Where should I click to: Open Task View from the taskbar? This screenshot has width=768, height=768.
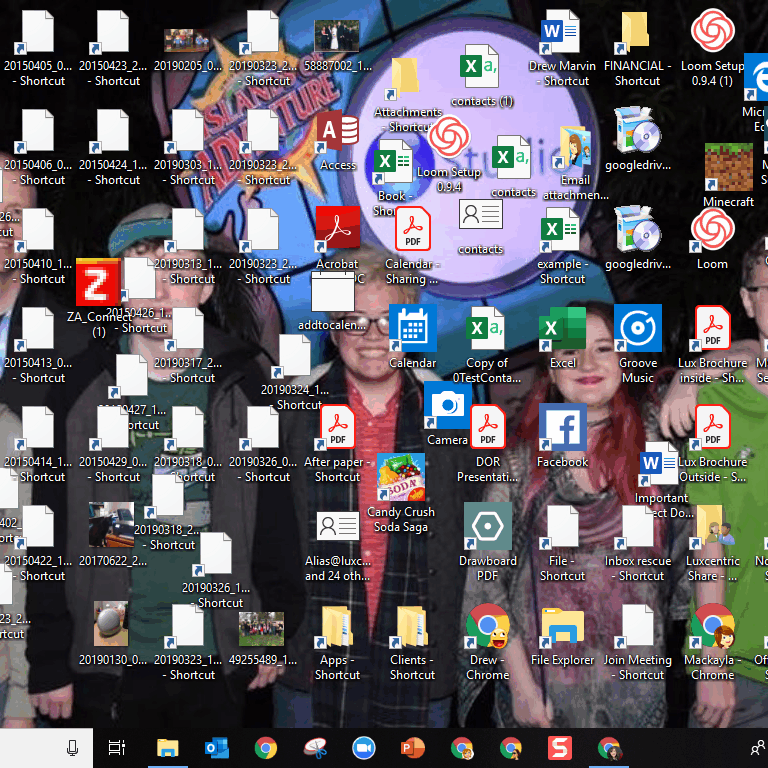(x=117, y=748)
